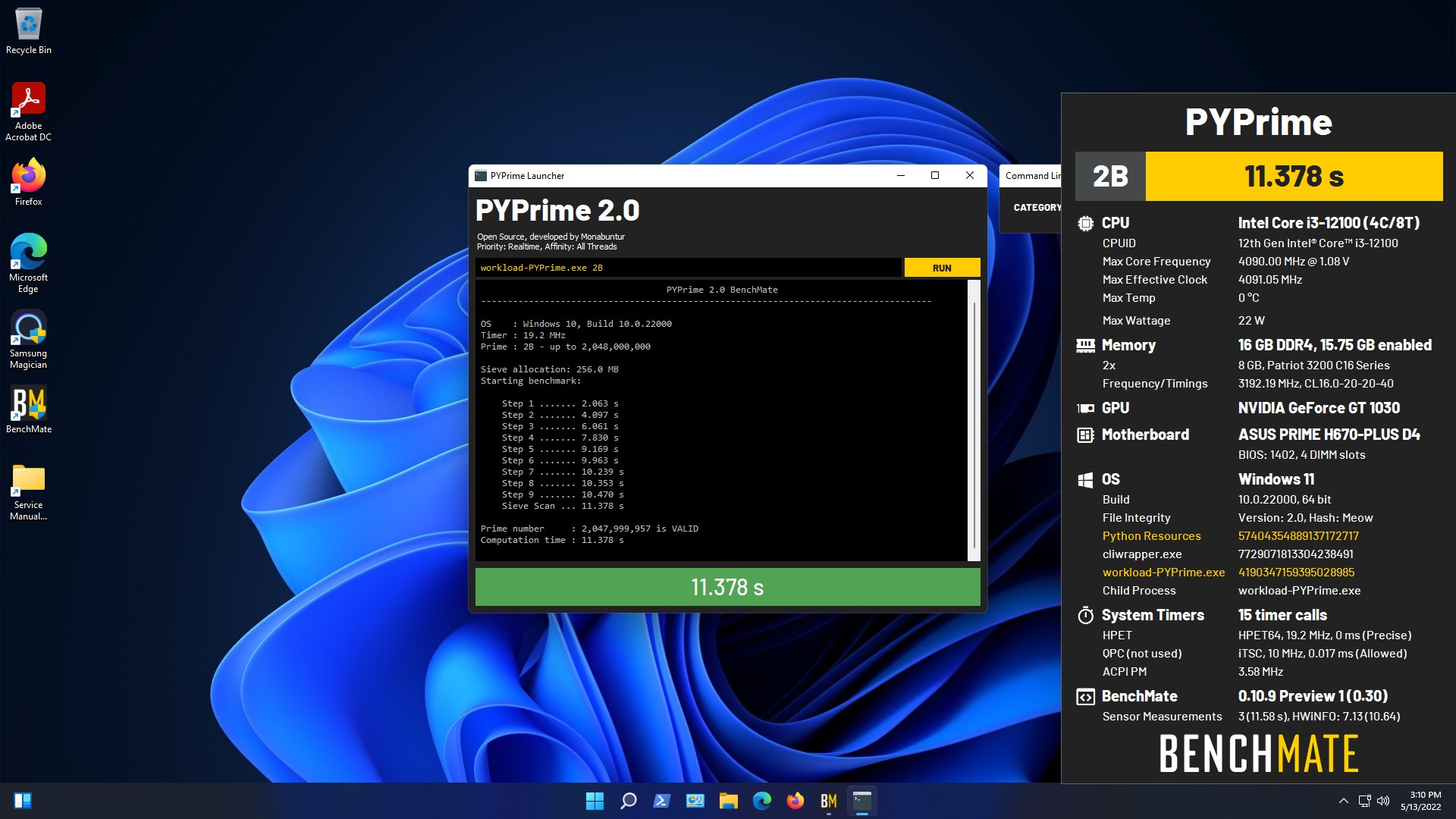This screenshot has height=819, width=1456.
Task: Click the cliwrapper.exe row label
Action: [x=1141, y=554]
